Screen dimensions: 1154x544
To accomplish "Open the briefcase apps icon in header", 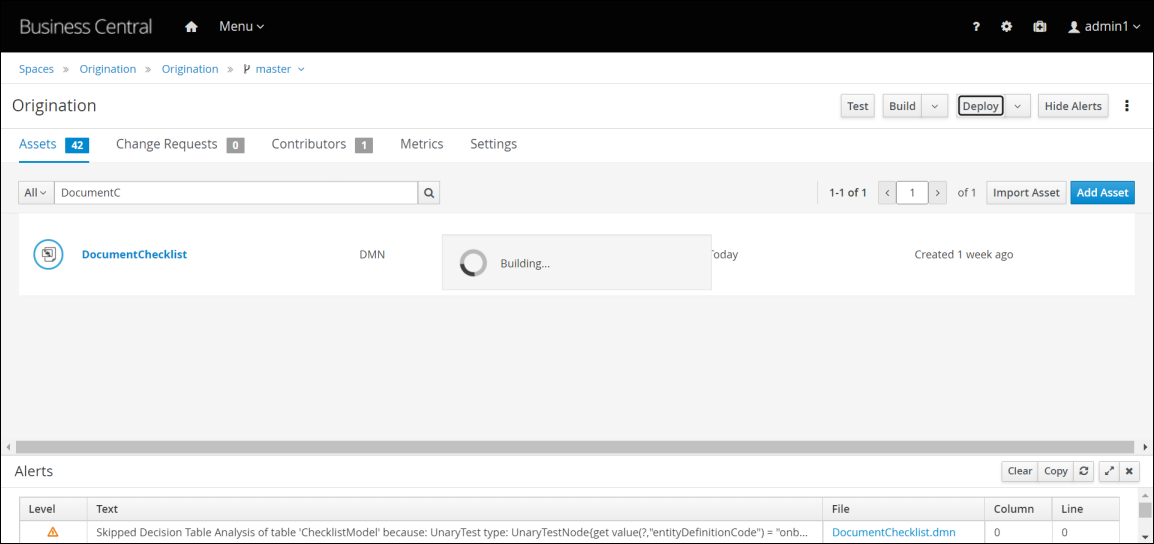I will click(1040, 27).
